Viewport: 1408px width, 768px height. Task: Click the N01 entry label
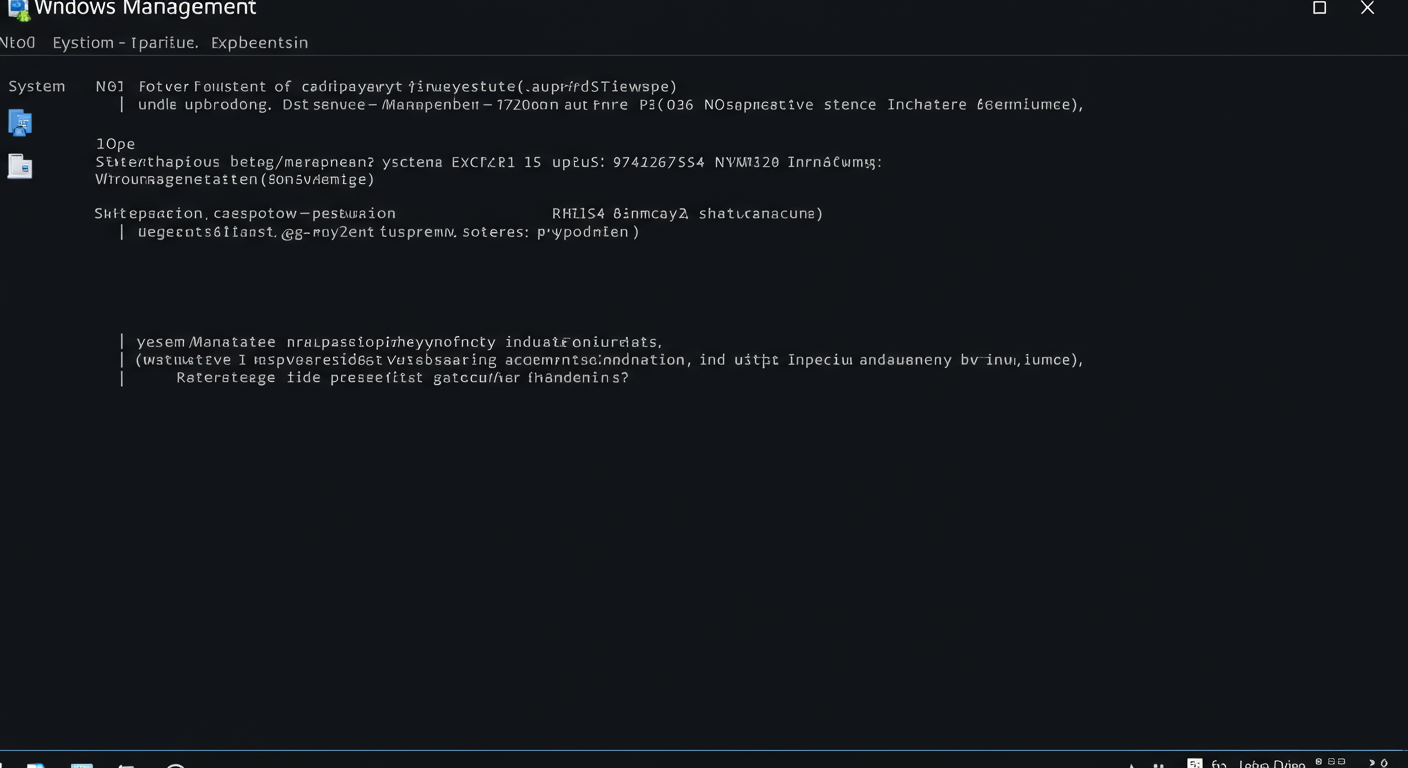point(109,87)
